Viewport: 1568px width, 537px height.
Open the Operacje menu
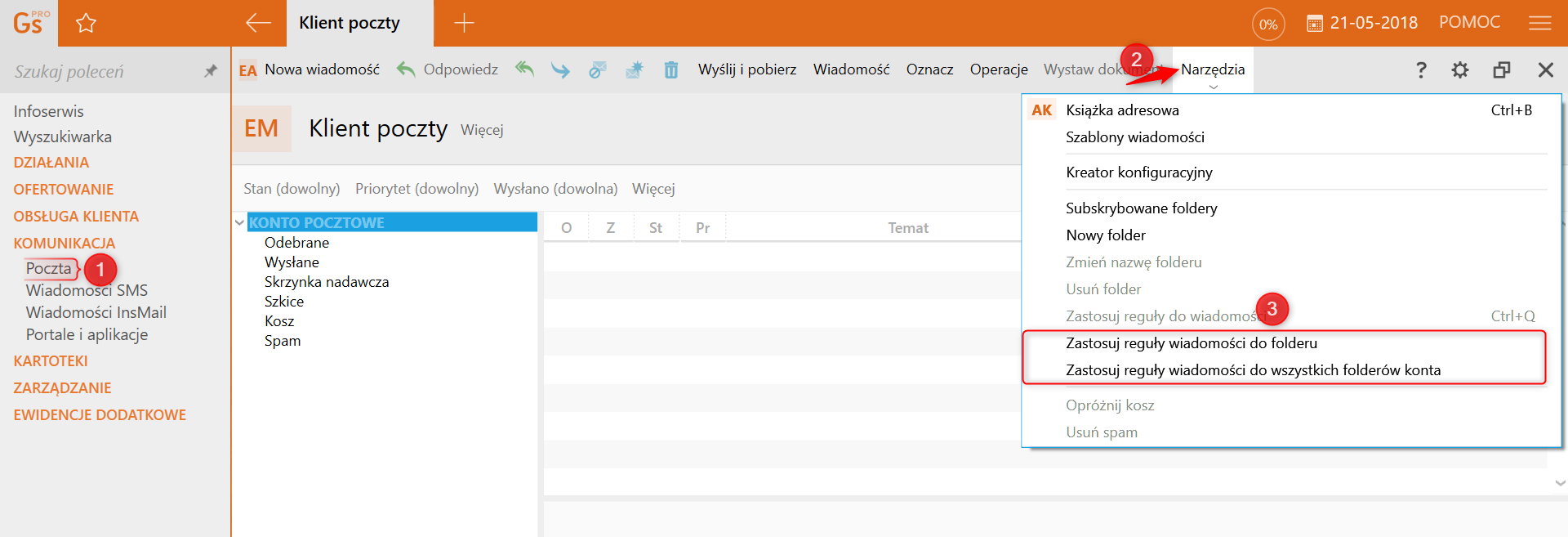coord(999,69)
